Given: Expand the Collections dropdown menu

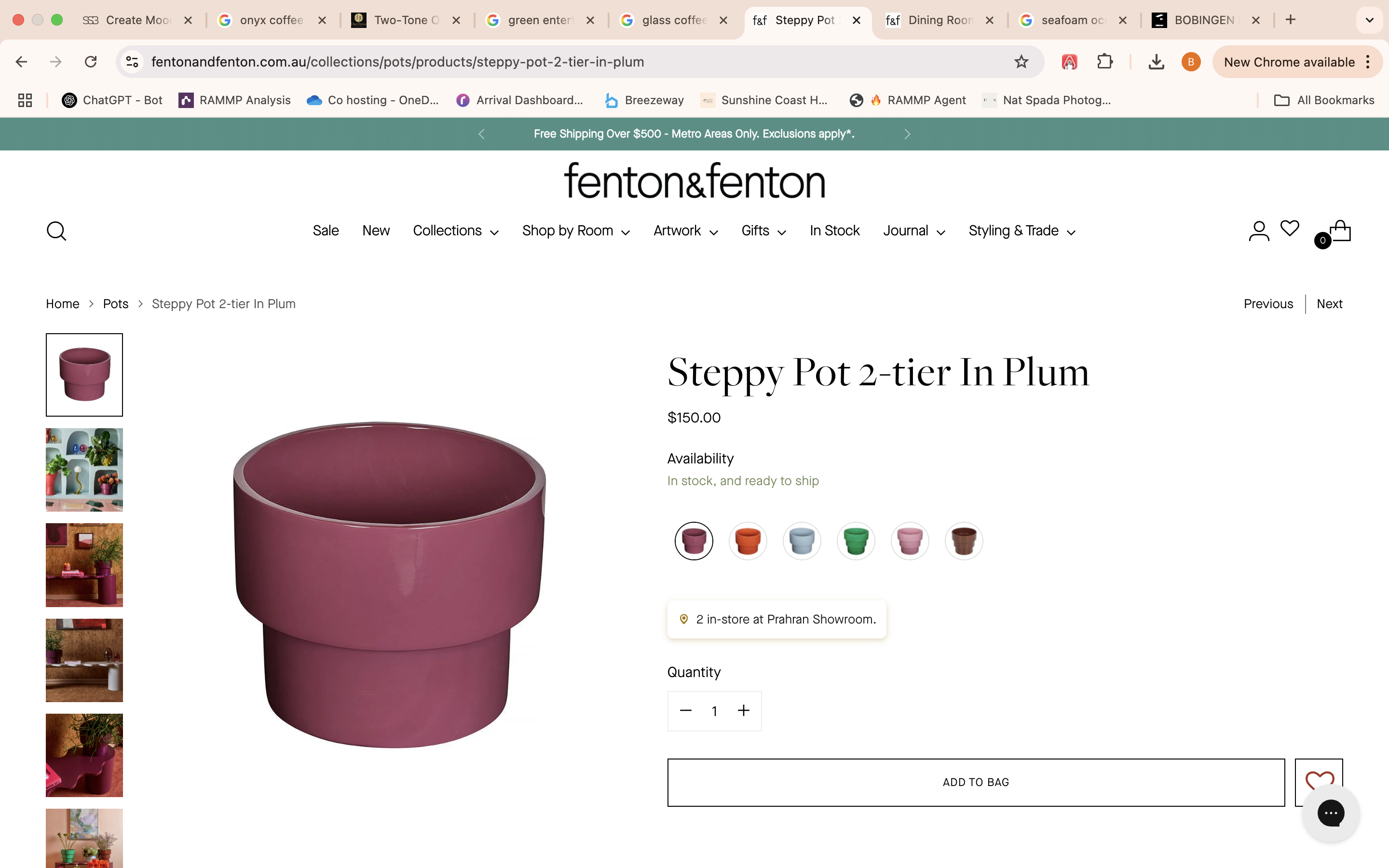Looking at the screenshot, I should tap(456, 231).
